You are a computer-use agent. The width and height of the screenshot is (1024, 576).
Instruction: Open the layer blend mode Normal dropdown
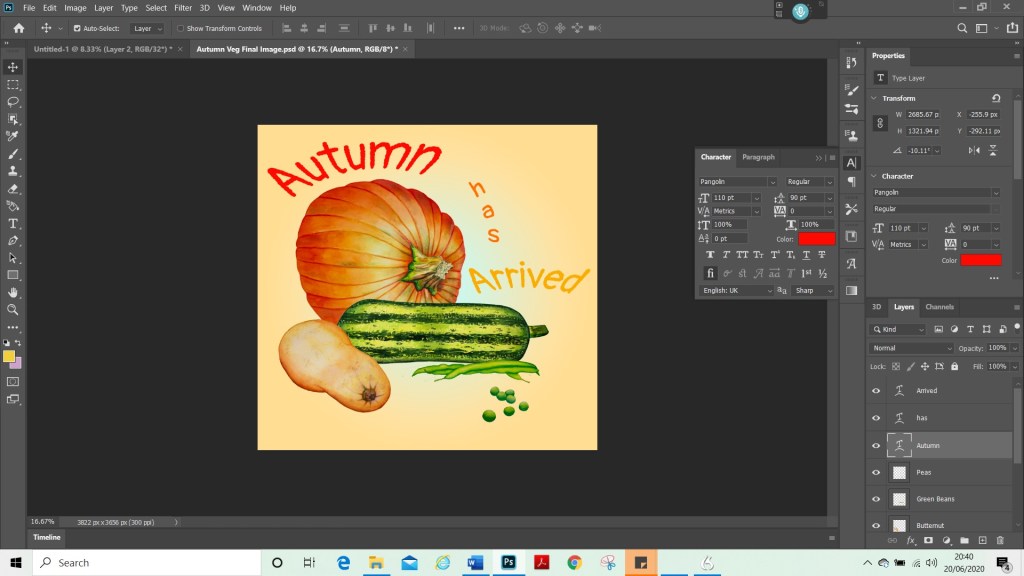[912, 348]
